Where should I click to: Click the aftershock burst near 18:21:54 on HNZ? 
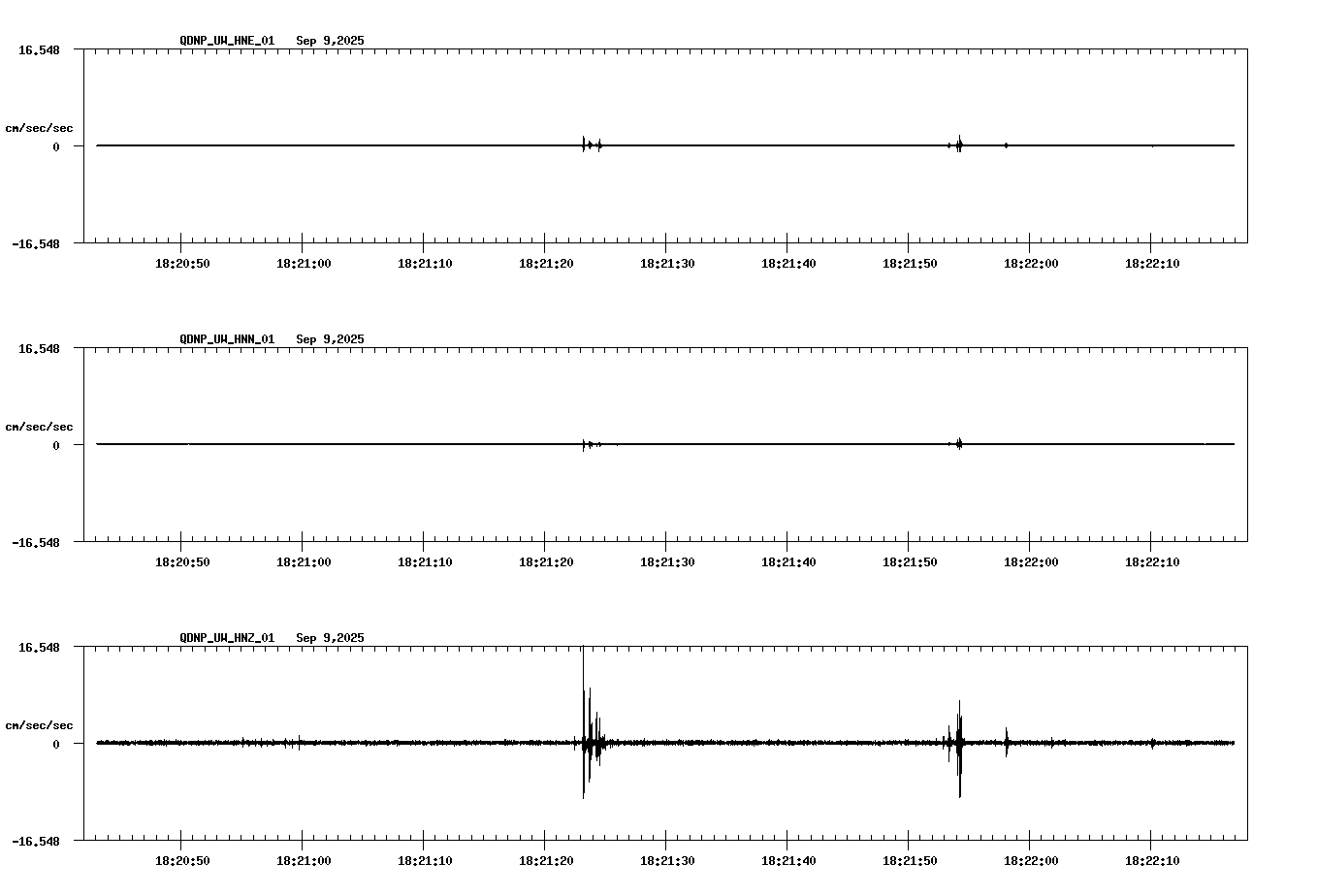pos(960,742)
